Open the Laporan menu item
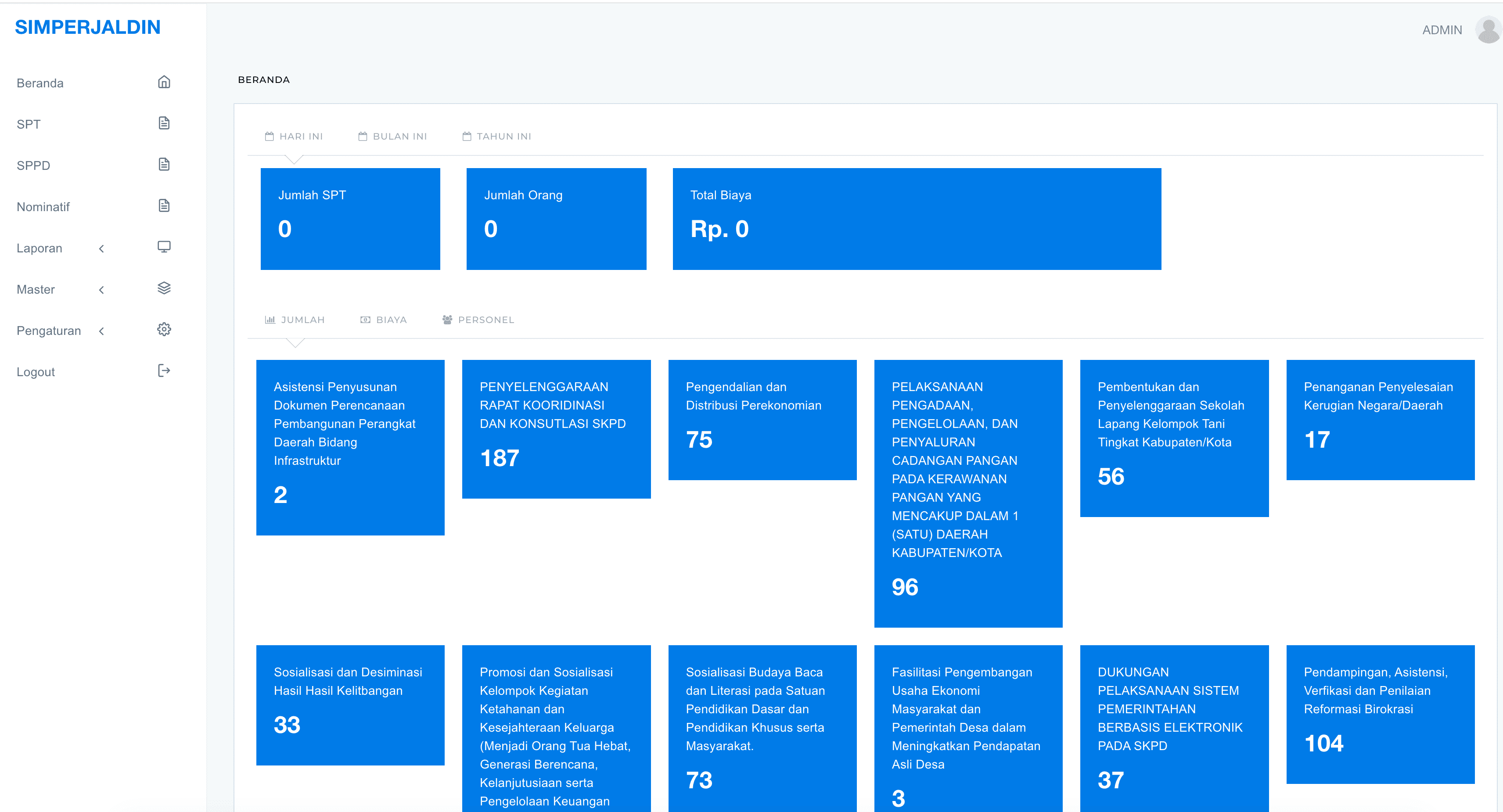The width and height of the screenshot is (1503, 812). pyautogui.click(x=39, y=248)
